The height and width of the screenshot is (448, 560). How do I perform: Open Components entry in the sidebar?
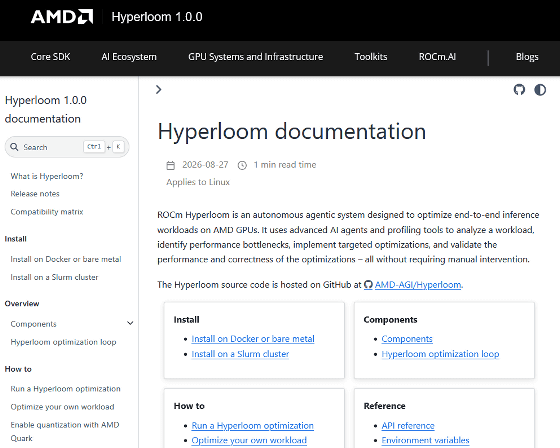point(34,324)
